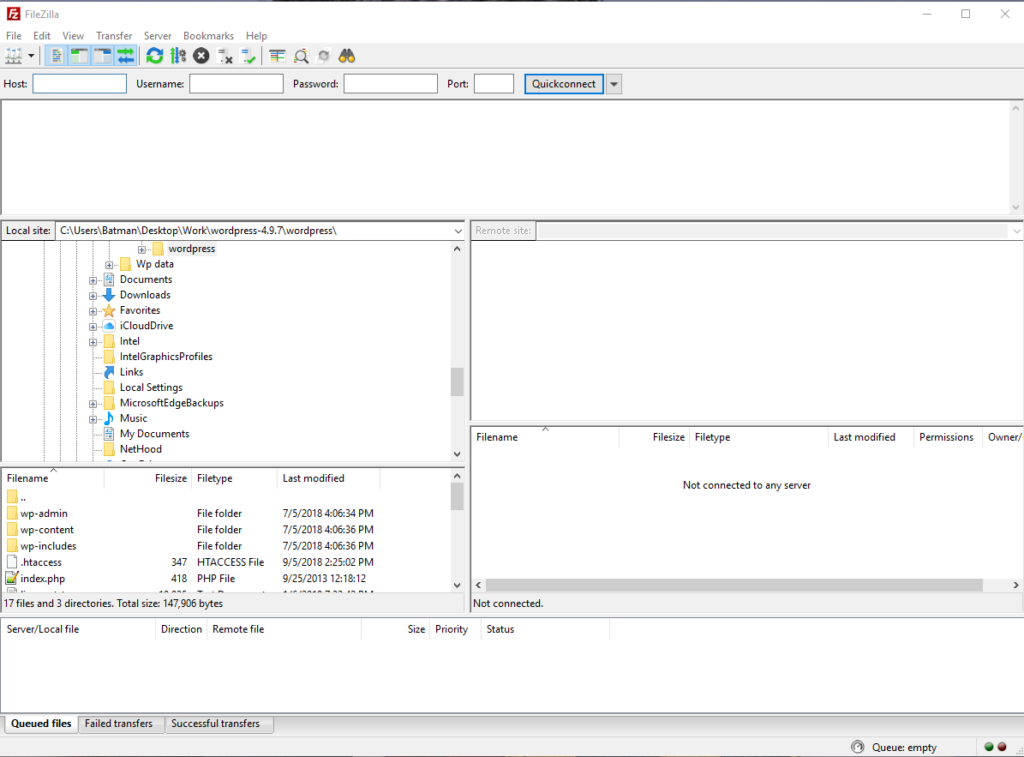
Task: Open the Quickconnect dropdown arrow
Action: pyautogui.click(x=612, y=83)
